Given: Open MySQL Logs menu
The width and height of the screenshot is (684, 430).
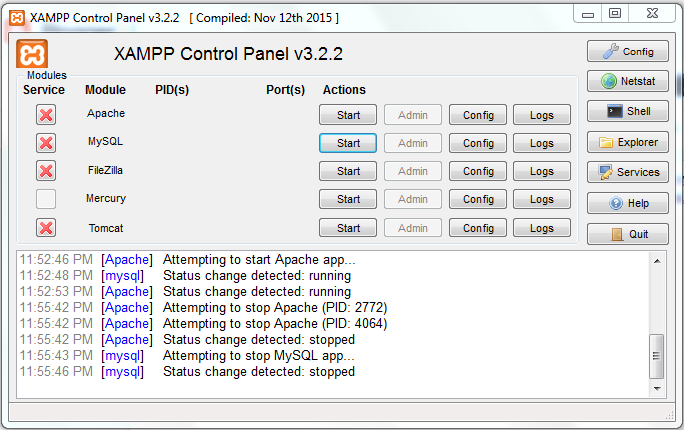Looking at the screenshot, I should [x=542, y=143].
